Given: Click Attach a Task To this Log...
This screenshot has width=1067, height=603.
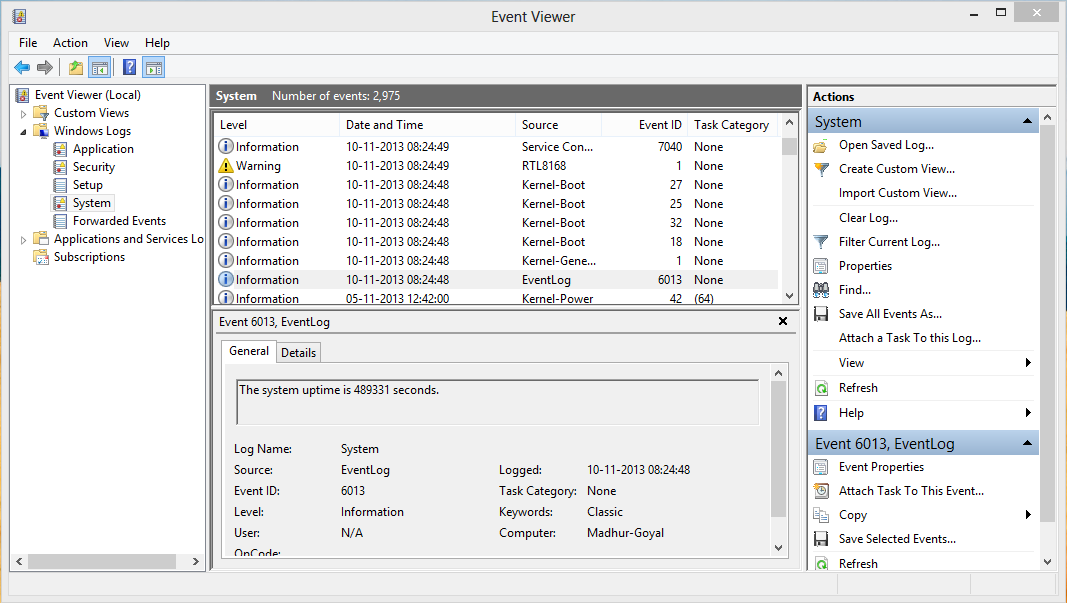Looking at the screenshot, I should click(x=910, y=338).
